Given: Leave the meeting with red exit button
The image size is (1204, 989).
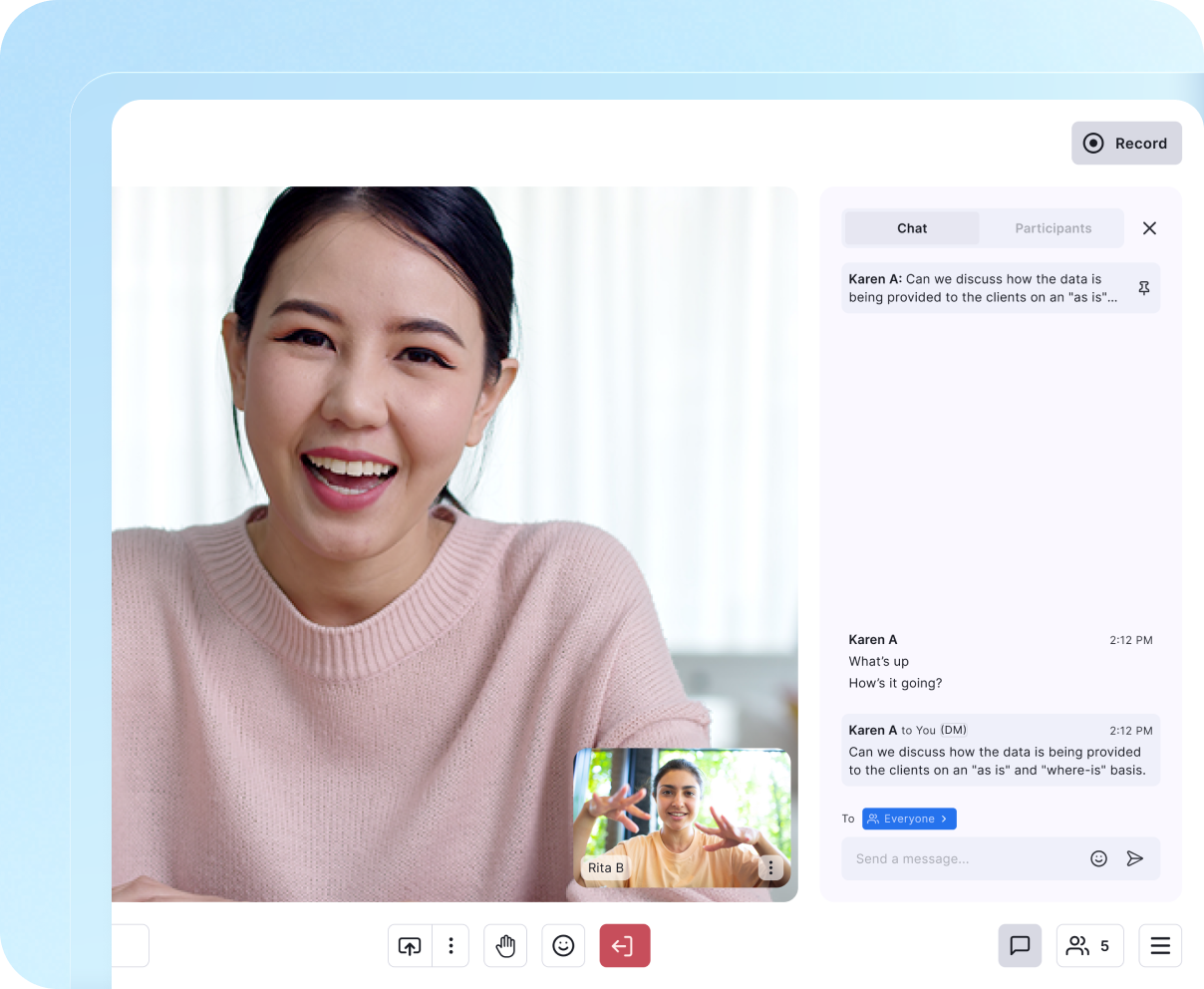Looking at the screenshot, I should coord(624,946).
